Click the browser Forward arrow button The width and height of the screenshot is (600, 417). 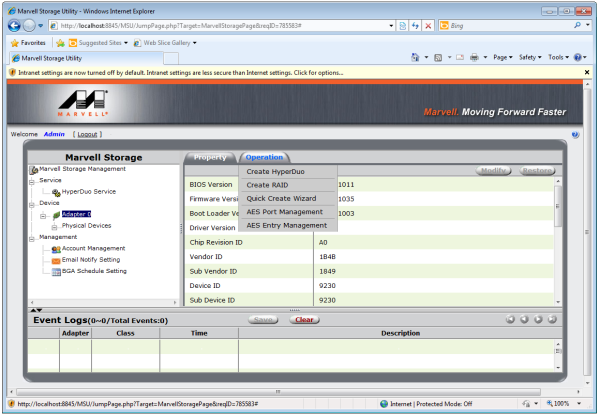29,26
